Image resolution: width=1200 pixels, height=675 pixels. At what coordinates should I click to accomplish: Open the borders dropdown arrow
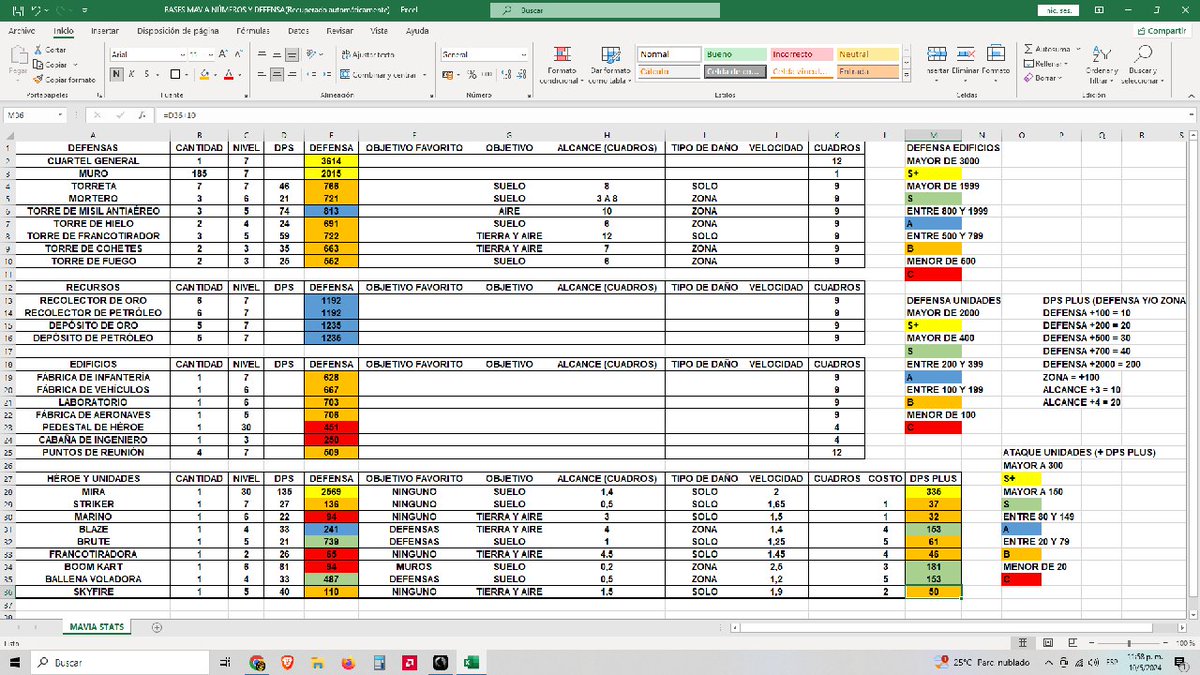(184, 74)
